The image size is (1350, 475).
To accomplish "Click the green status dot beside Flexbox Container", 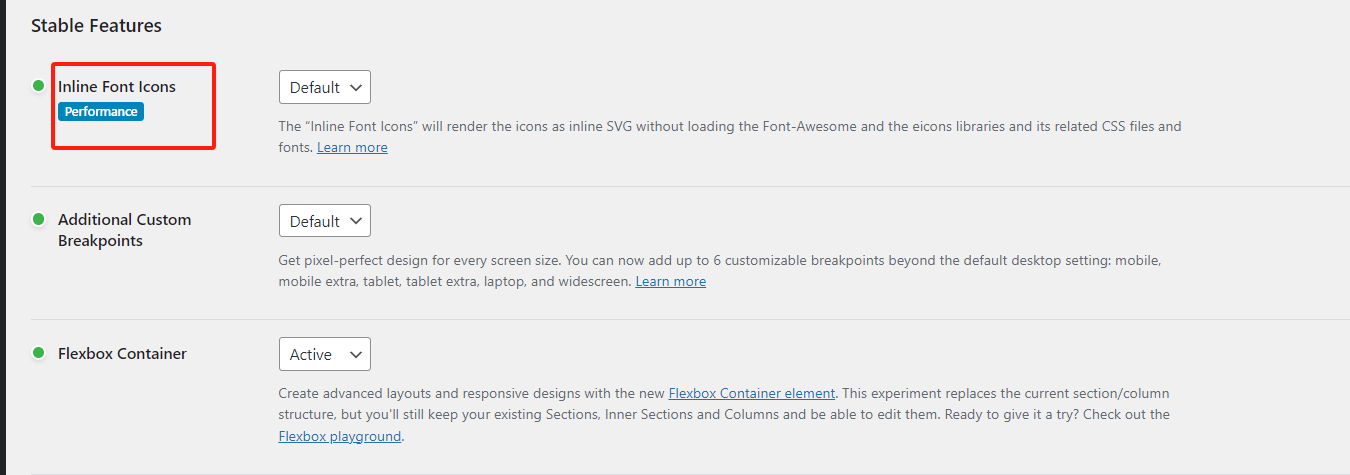I will pyautogui.click(x=39, y=353).
